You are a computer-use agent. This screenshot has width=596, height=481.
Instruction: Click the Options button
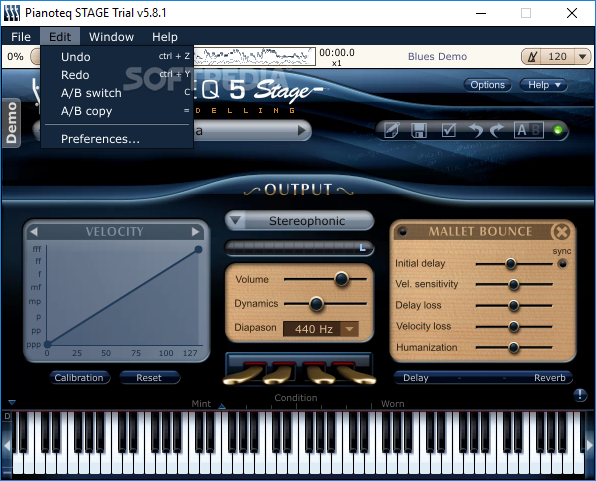[487, 85]
